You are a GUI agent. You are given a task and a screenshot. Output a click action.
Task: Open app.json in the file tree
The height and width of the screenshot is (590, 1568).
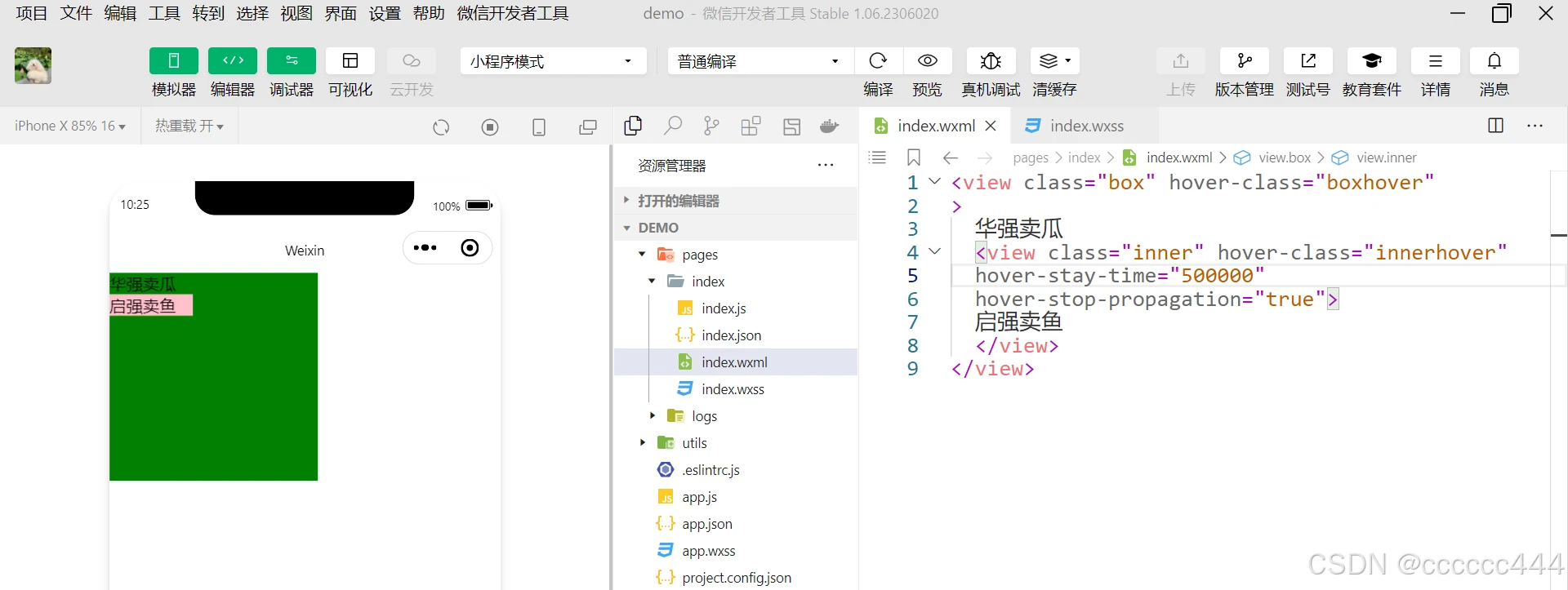[706, 524]
